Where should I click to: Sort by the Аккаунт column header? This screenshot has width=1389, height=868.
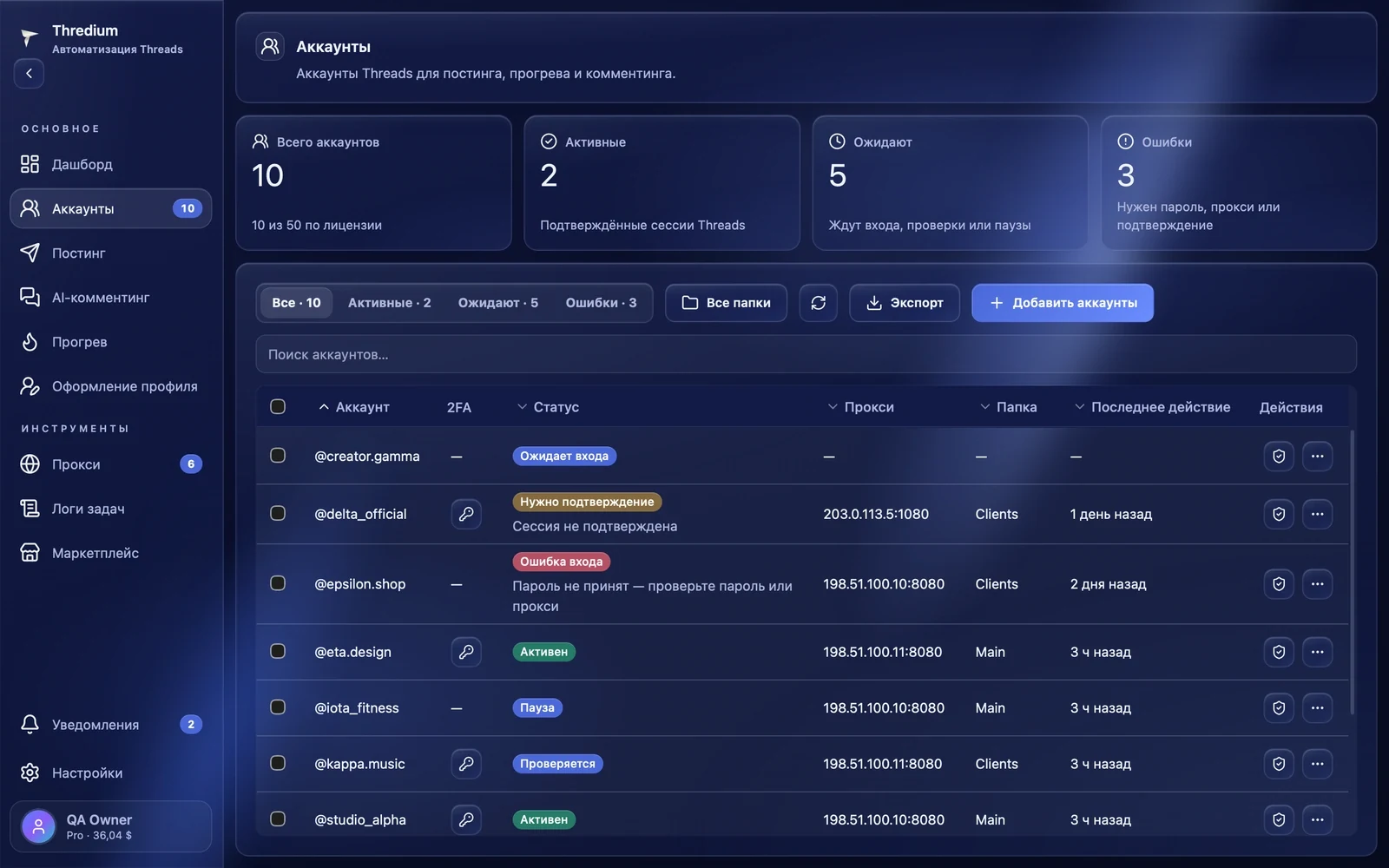click(x=353, y=407)
